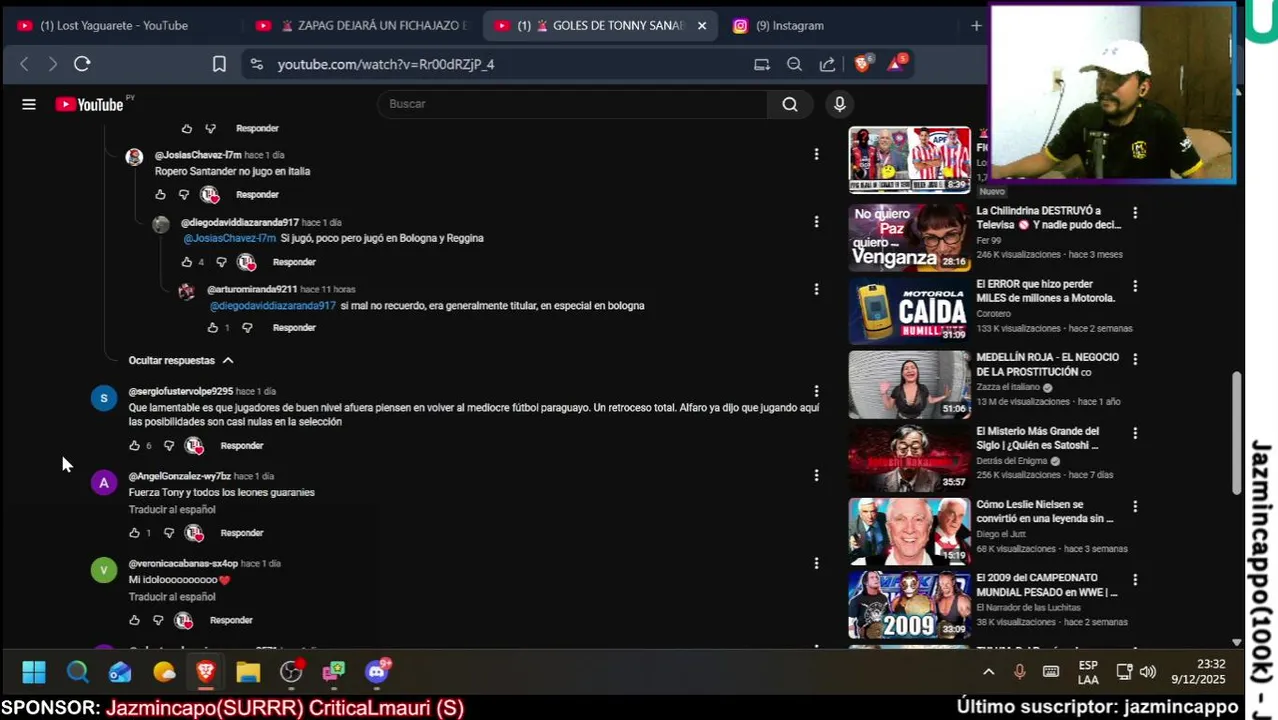Open volume control in system tray
The image size is (1278, 720).
coord(1147,672)
